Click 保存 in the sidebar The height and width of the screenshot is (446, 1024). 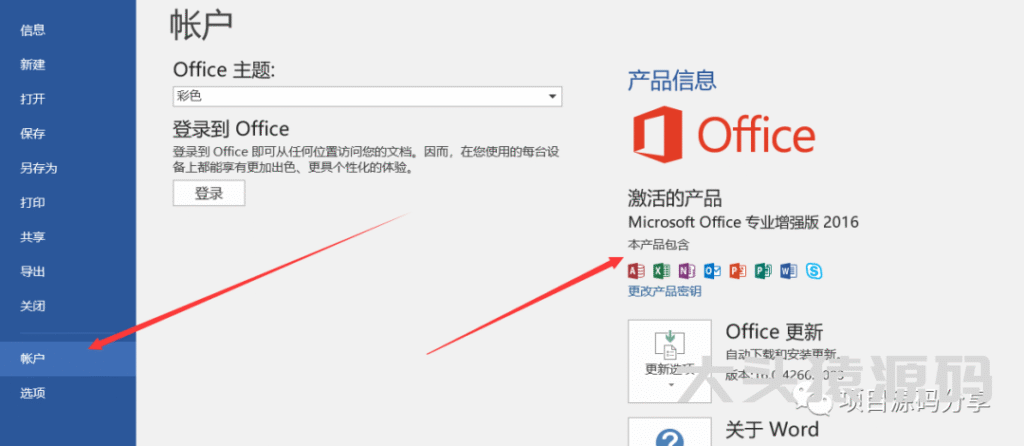[33, 134]
